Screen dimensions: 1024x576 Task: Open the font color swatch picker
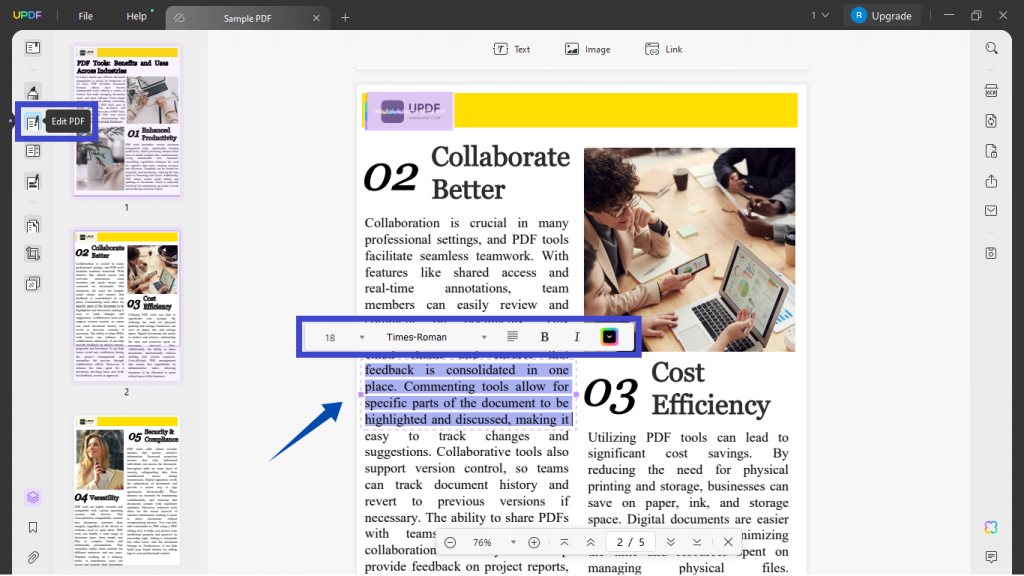tap(609, 336)
